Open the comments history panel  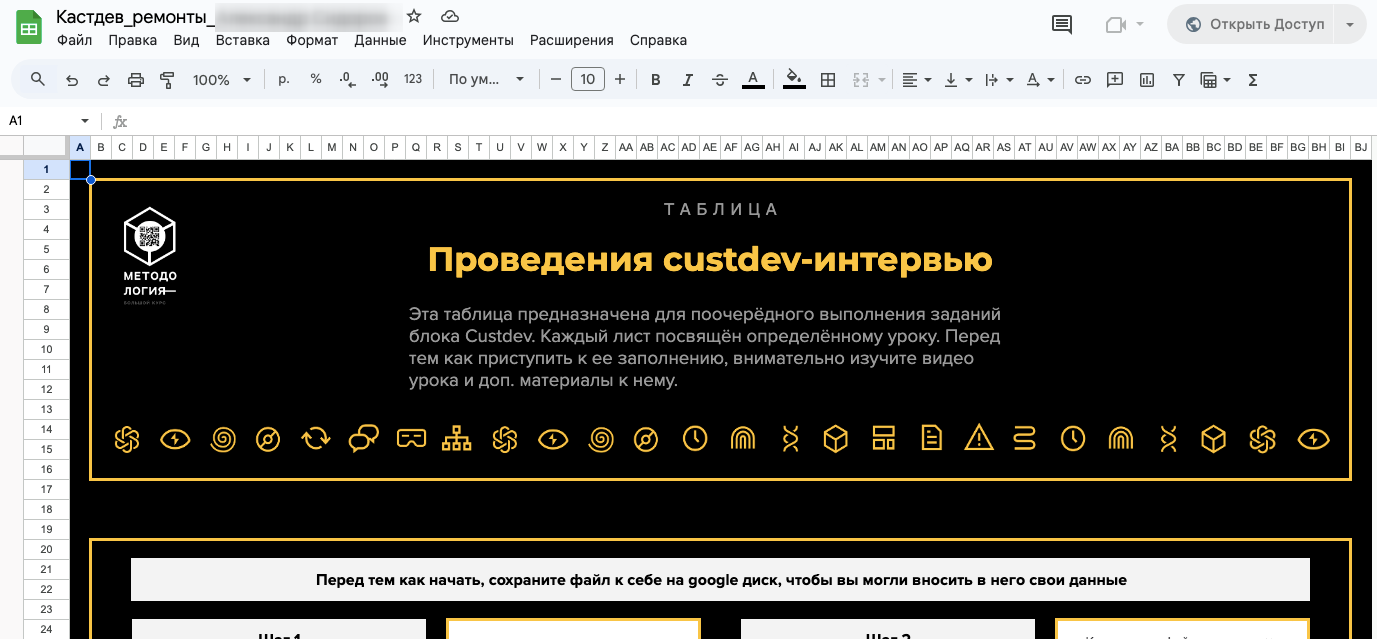pos(1062,25)
